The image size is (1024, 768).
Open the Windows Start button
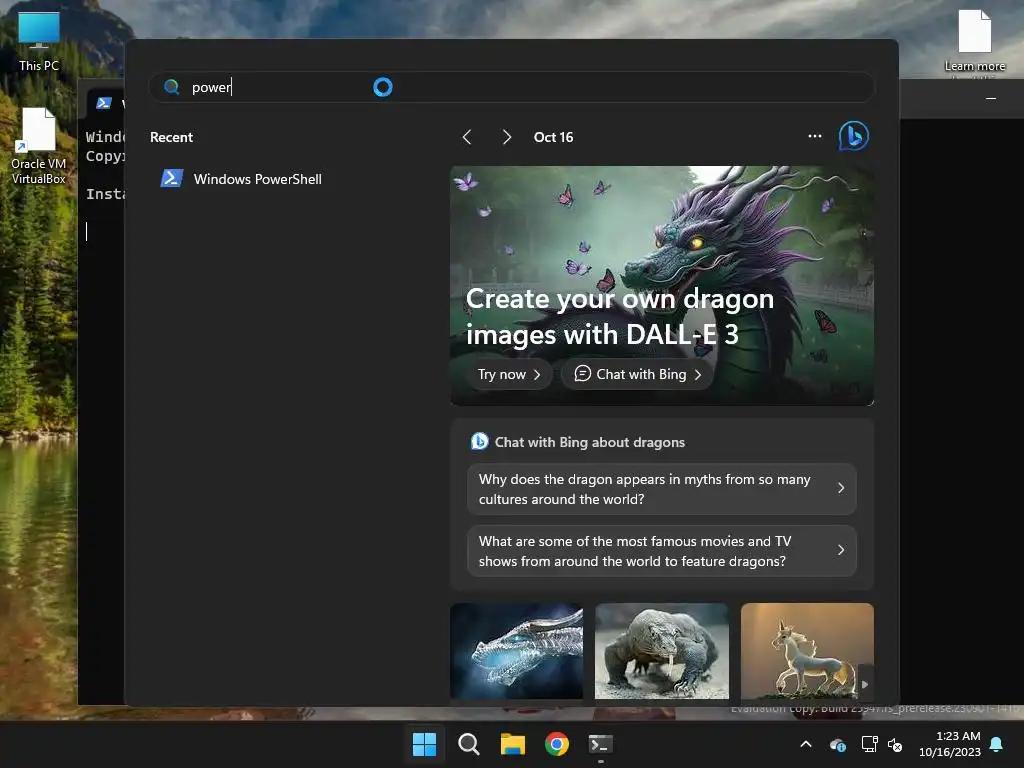424,744
